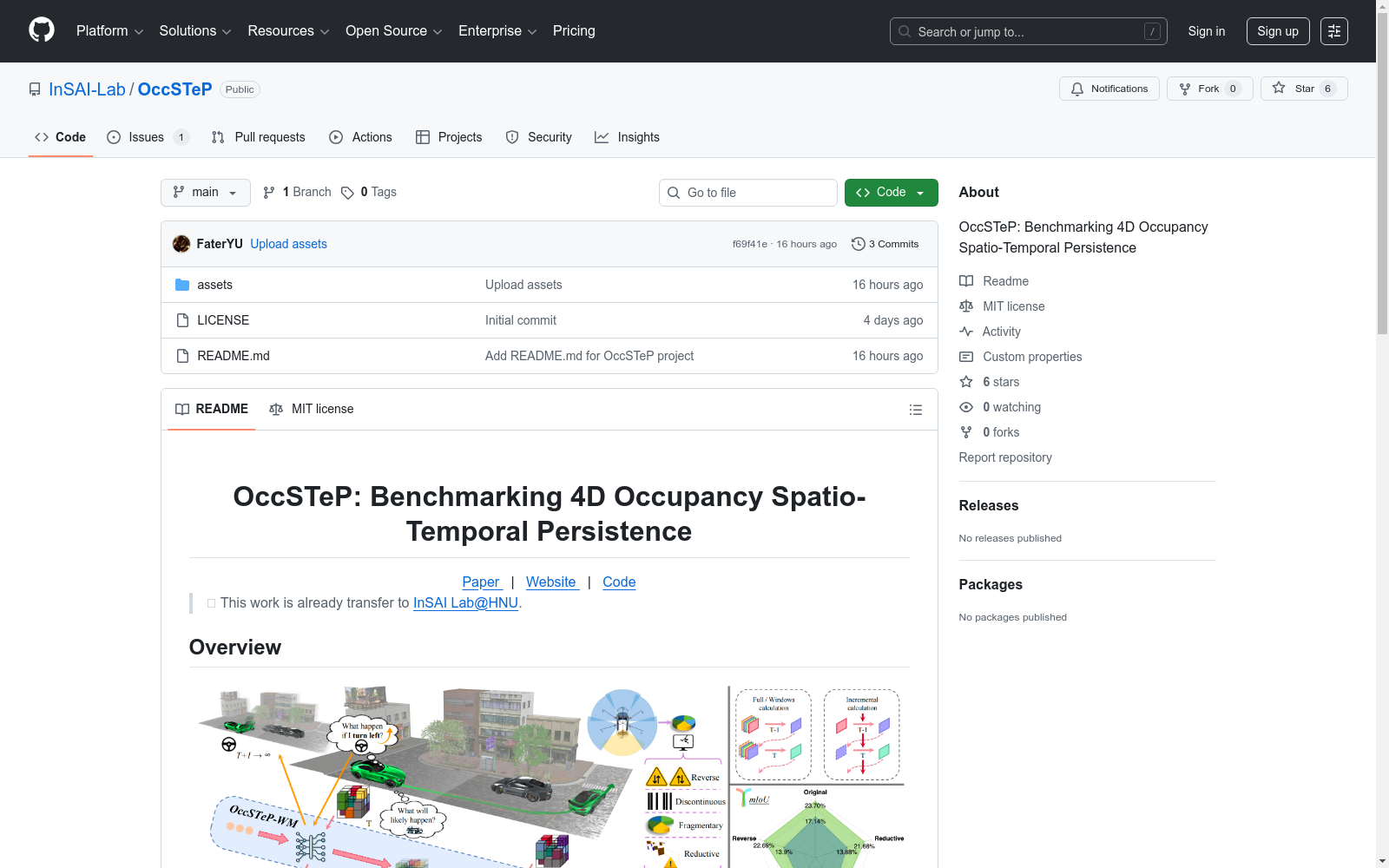1389x868 pixels.
Task: Click the commit hash f69f41e
Action: [x=750, y=244]
